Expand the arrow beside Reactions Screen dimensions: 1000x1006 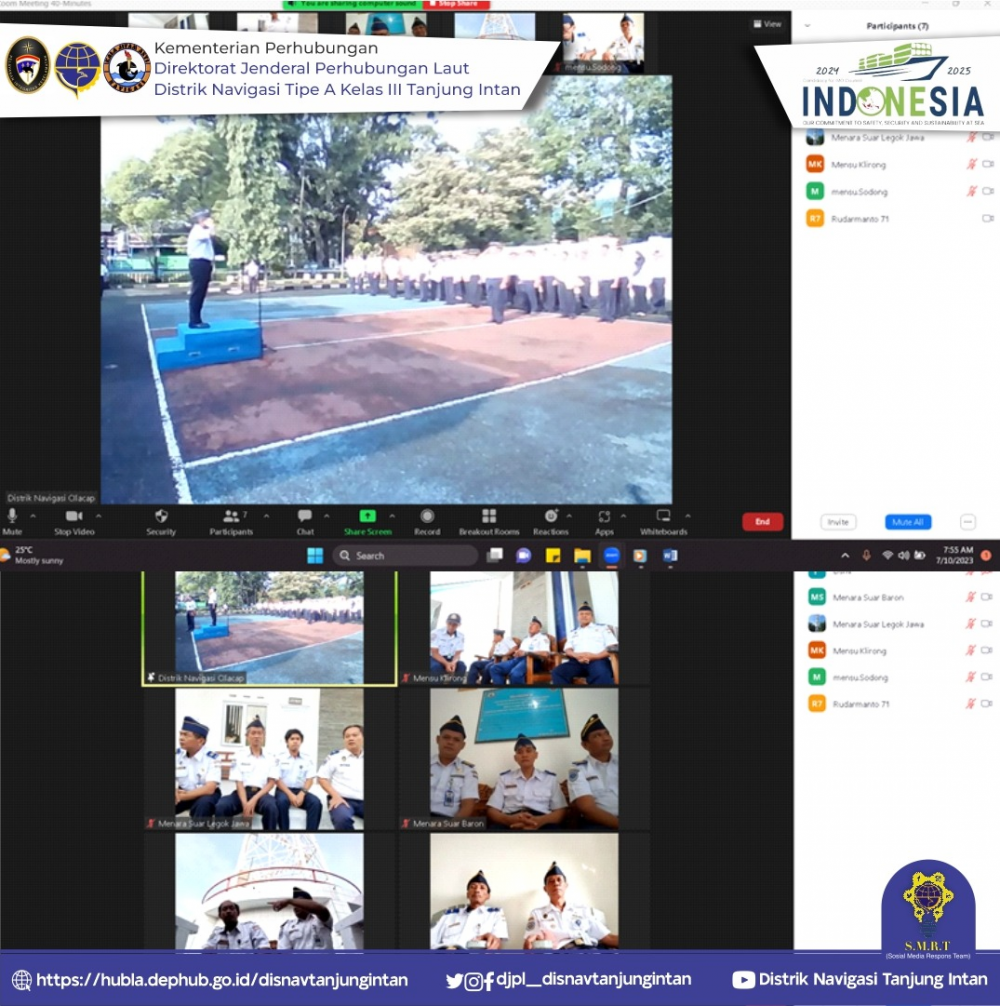click(569, 515)
